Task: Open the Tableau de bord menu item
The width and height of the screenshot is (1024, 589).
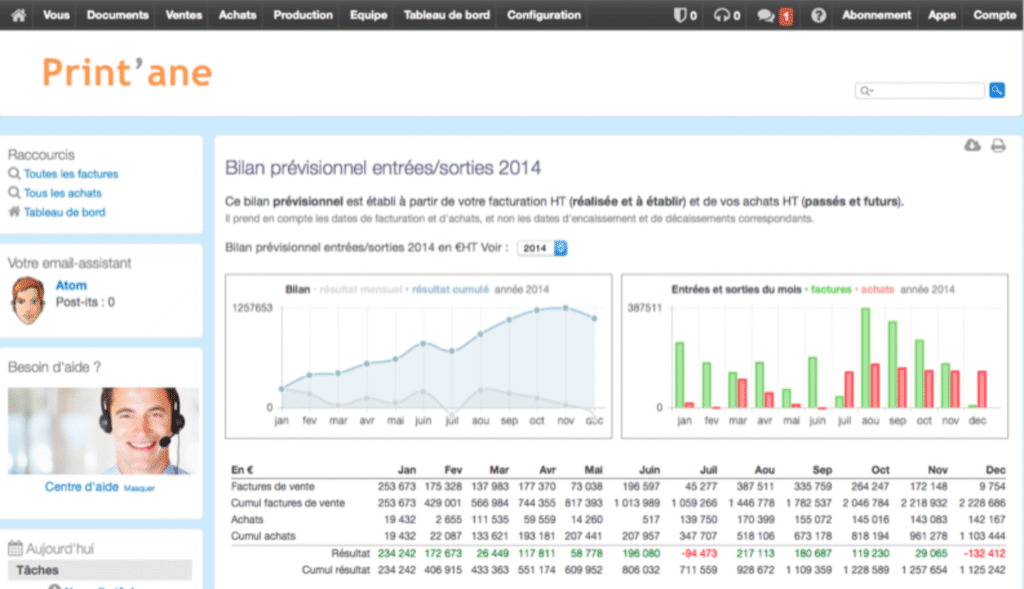Action: point(447,15)
